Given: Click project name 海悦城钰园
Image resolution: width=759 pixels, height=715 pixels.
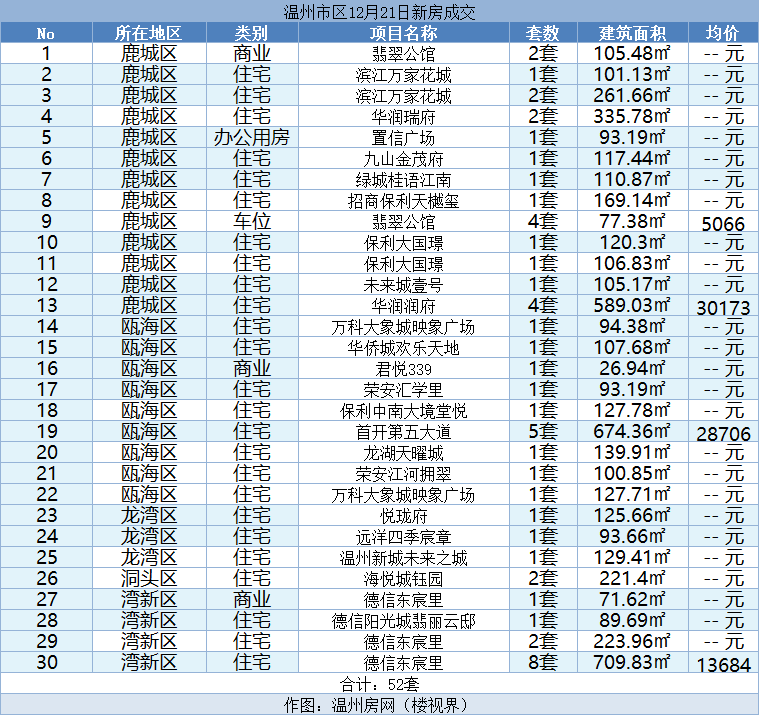Looking at the screenshot, I should 403,579.
